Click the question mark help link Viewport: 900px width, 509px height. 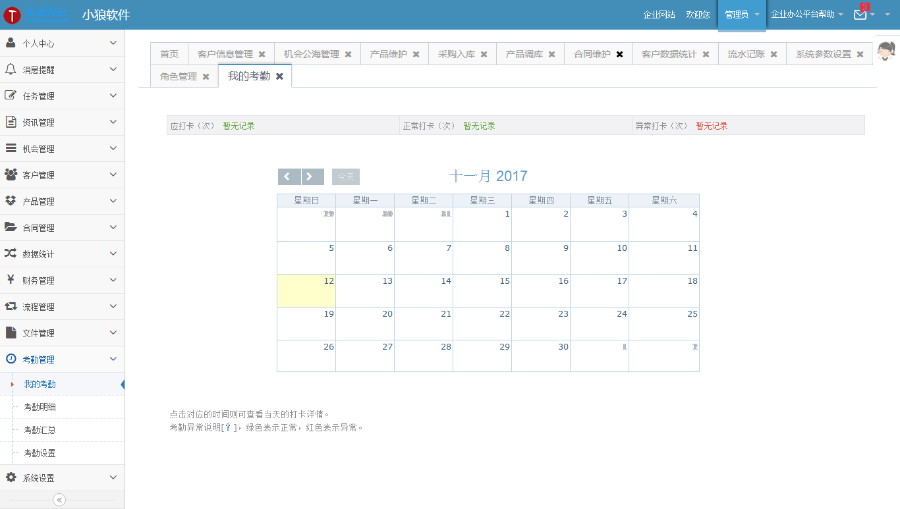click(228, 428)
